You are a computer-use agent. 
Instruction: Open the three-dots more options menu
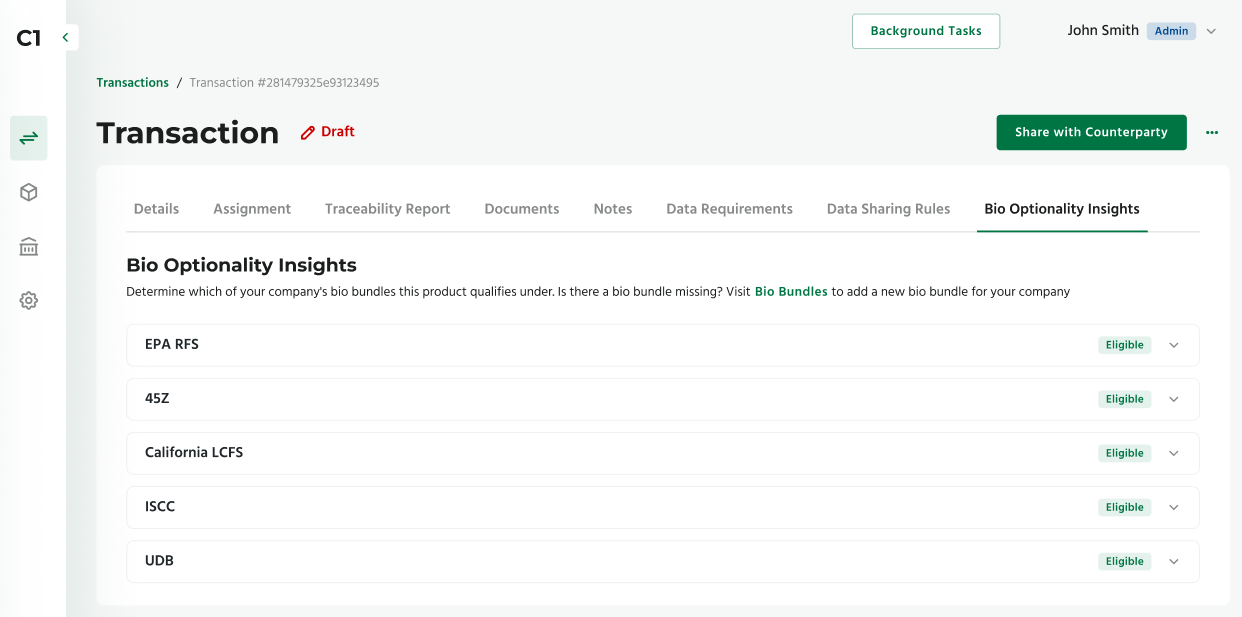(x=1212, y=132)
